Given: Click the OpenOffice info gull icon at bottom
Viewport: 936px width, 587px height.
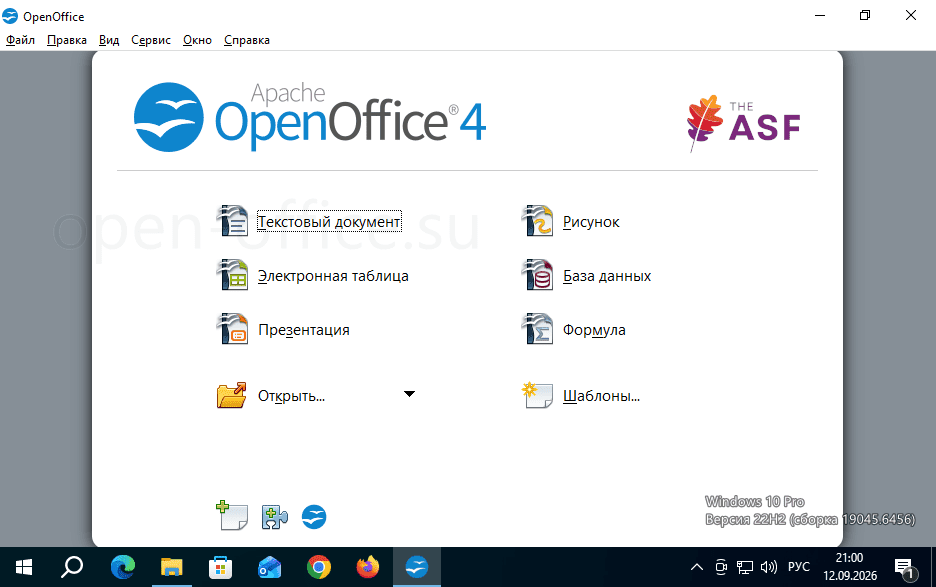Looking at the screenshot, I should pyautogui.click(x=314, y=517).
